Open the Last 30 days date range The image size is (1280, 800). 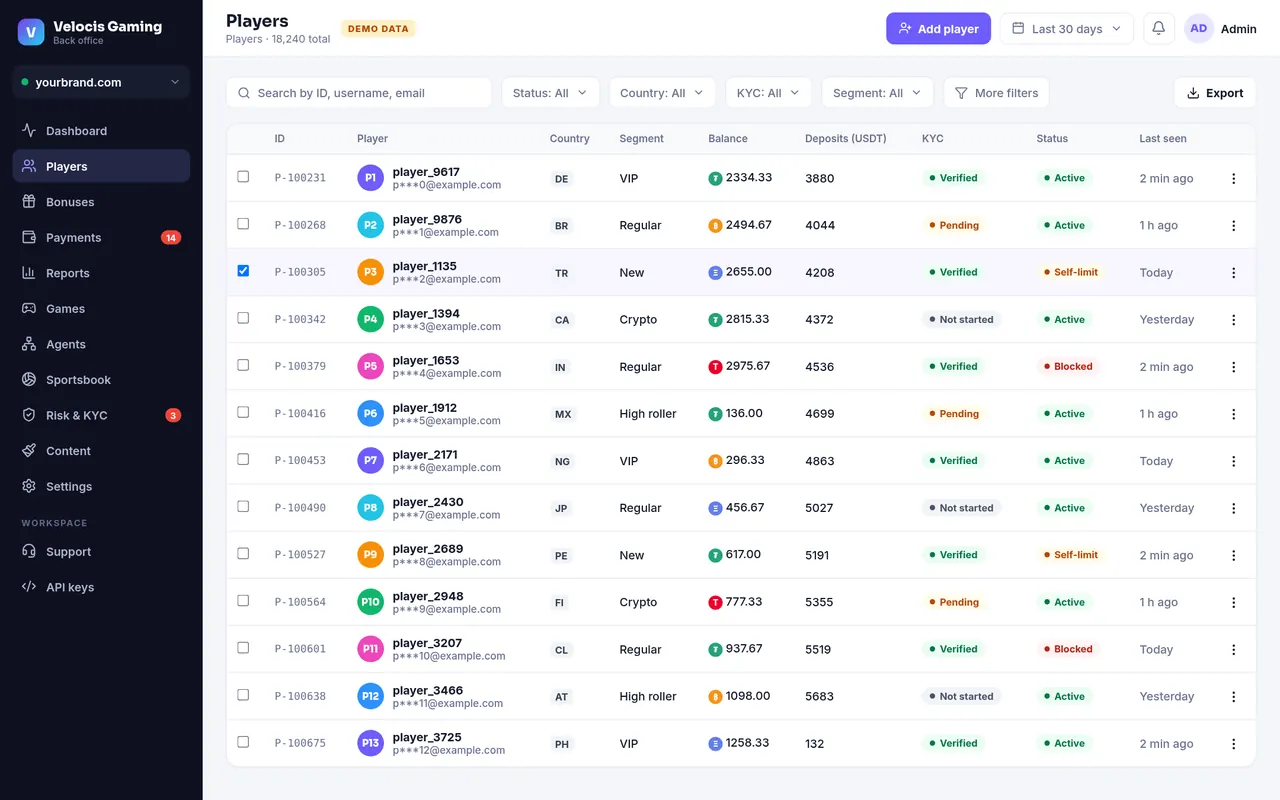[1067, 29]
